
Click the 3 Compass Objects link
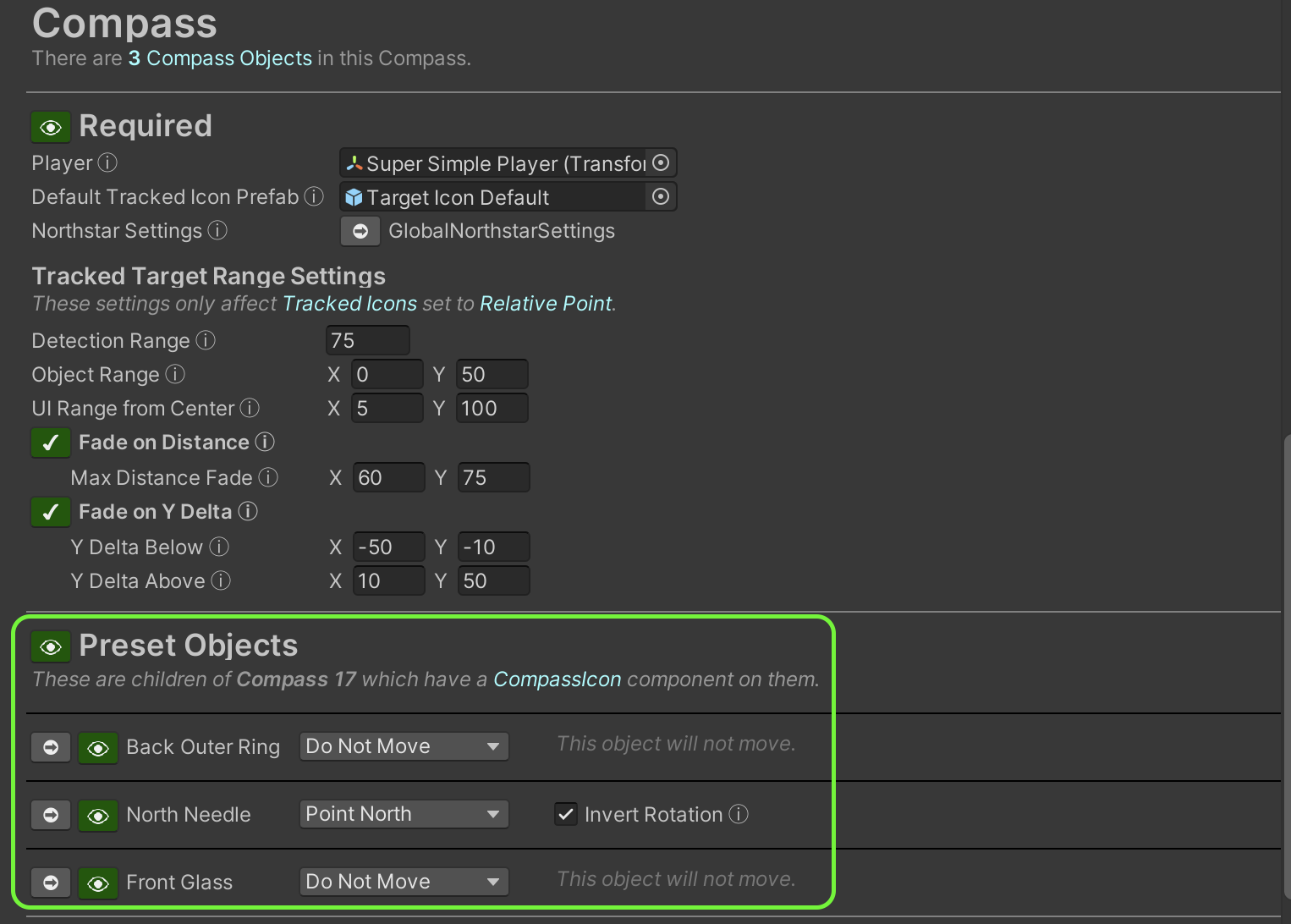(x=220, y=58)
